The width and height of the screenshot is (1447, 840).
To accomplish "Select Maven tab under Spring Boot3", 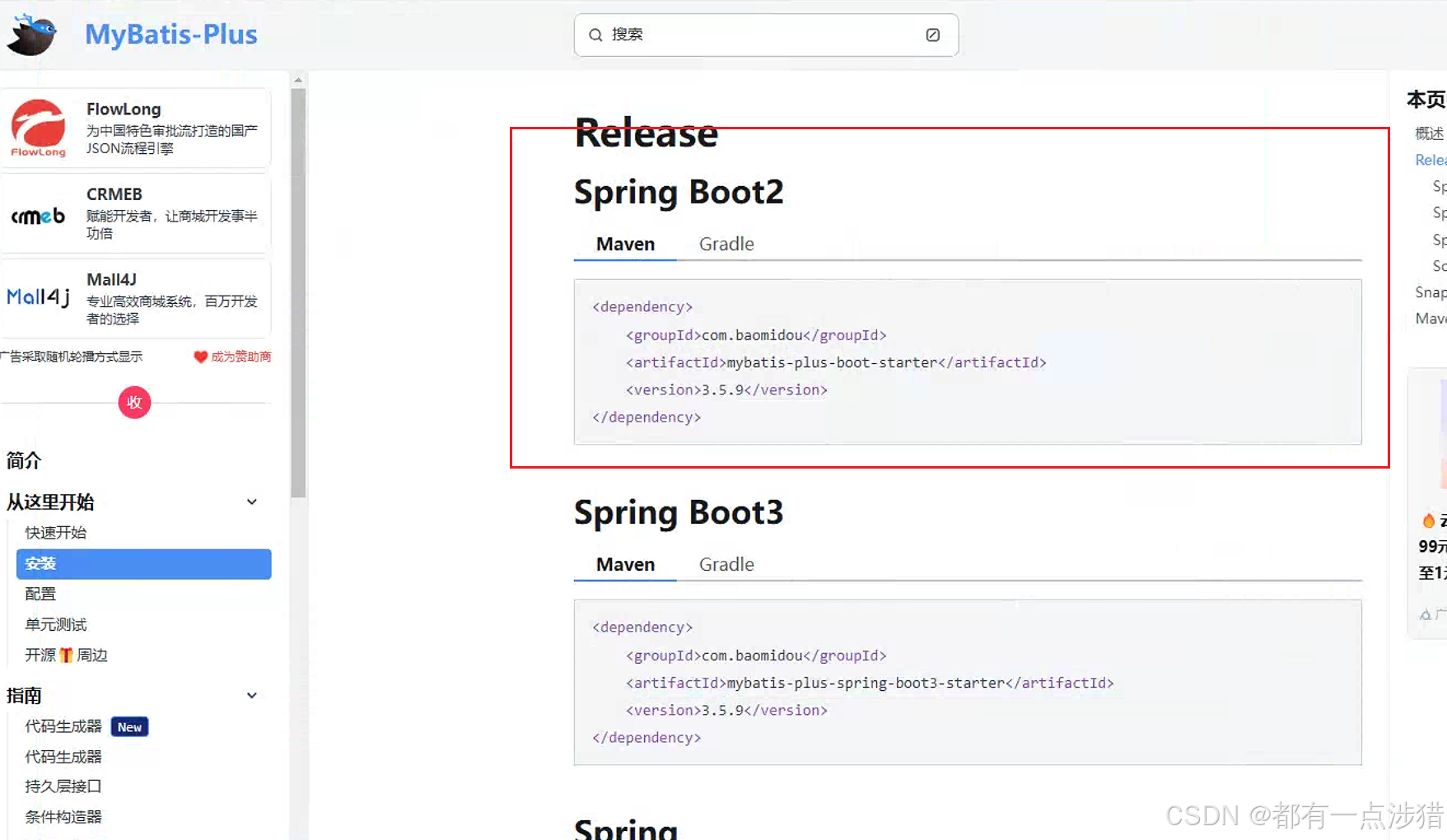I will [625, 564].
